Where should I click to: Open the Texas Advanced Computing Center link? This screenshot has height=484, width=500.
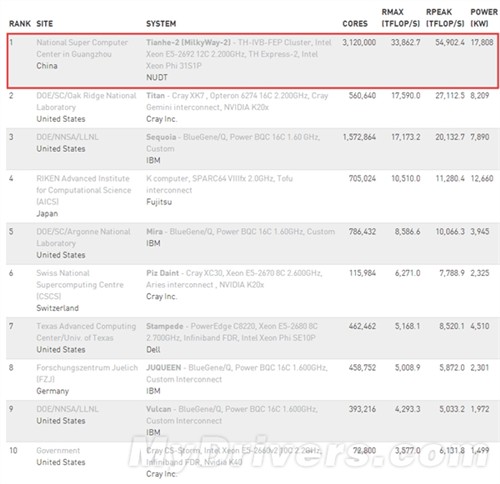86,332
